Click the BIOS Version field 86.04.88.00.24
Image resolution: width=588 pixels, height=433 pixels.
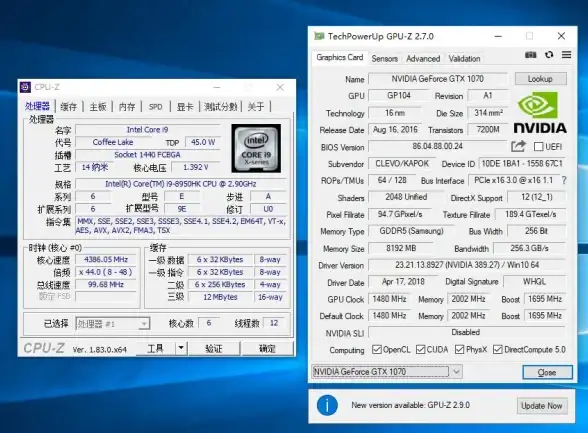click(437, 146)
